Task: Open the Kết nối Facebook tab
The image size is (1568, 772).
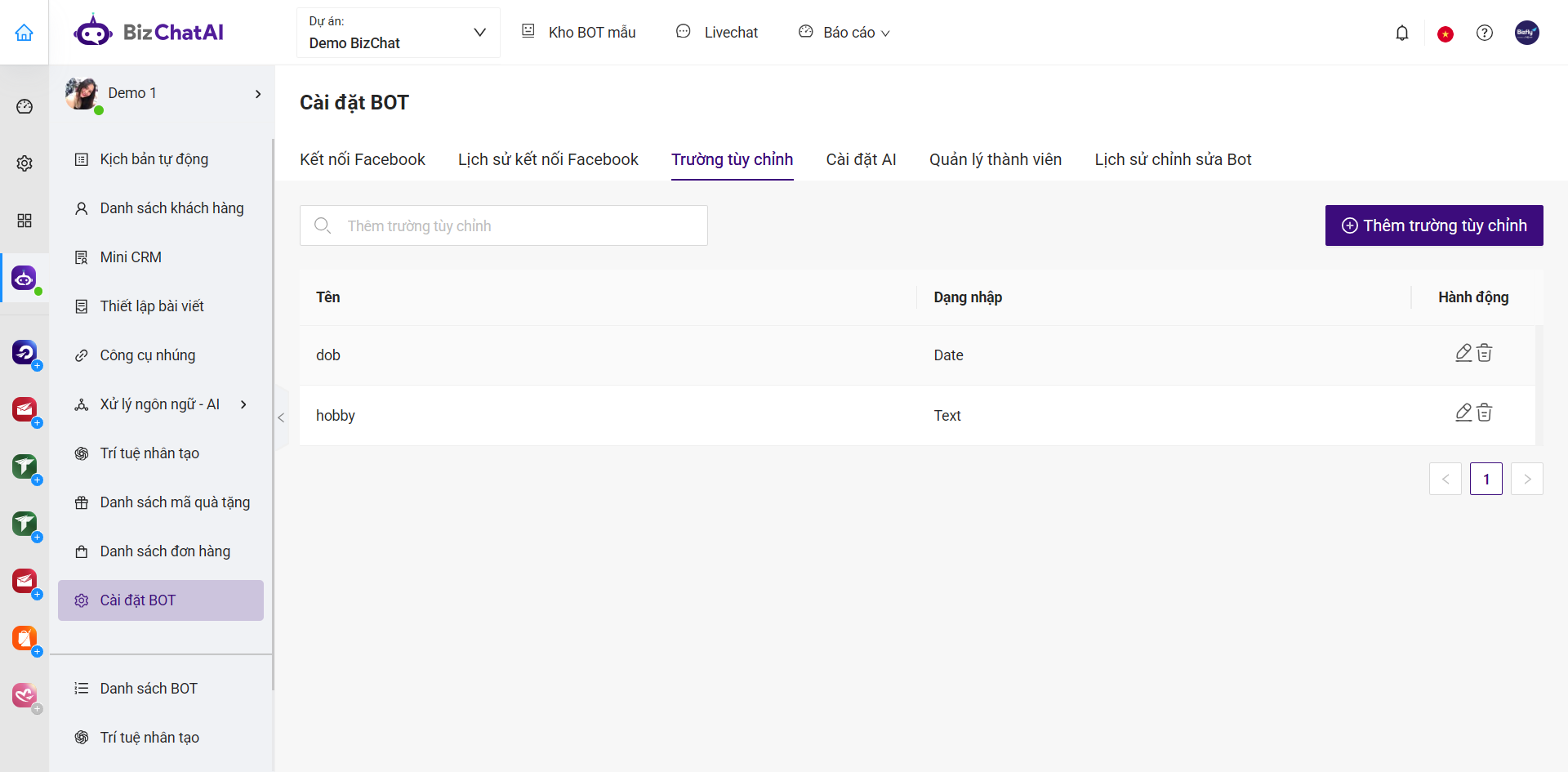Action: pyautogui.click(x=362, y=159)
